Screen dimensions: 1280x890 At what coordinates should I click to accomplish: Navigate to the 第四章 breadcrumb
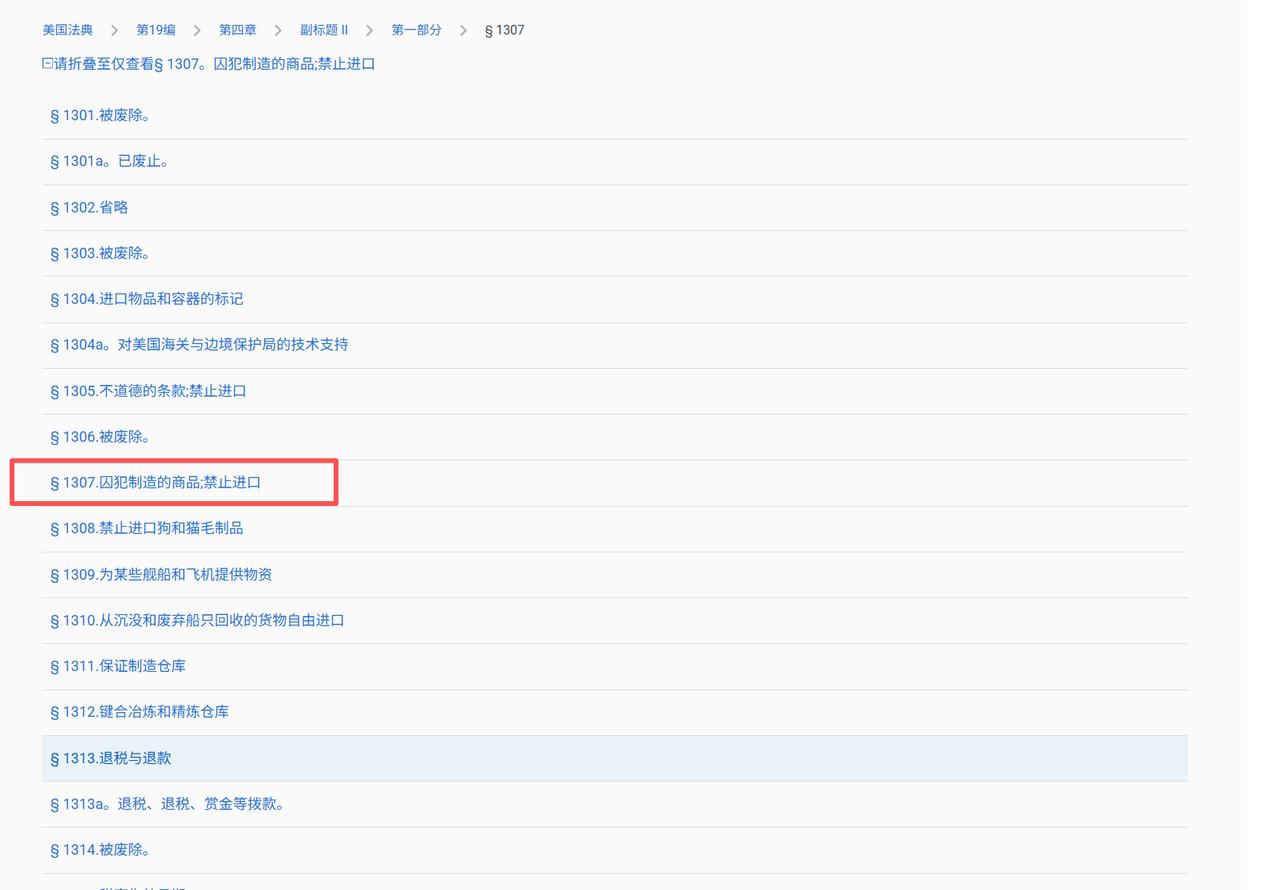tap(238, 30)
